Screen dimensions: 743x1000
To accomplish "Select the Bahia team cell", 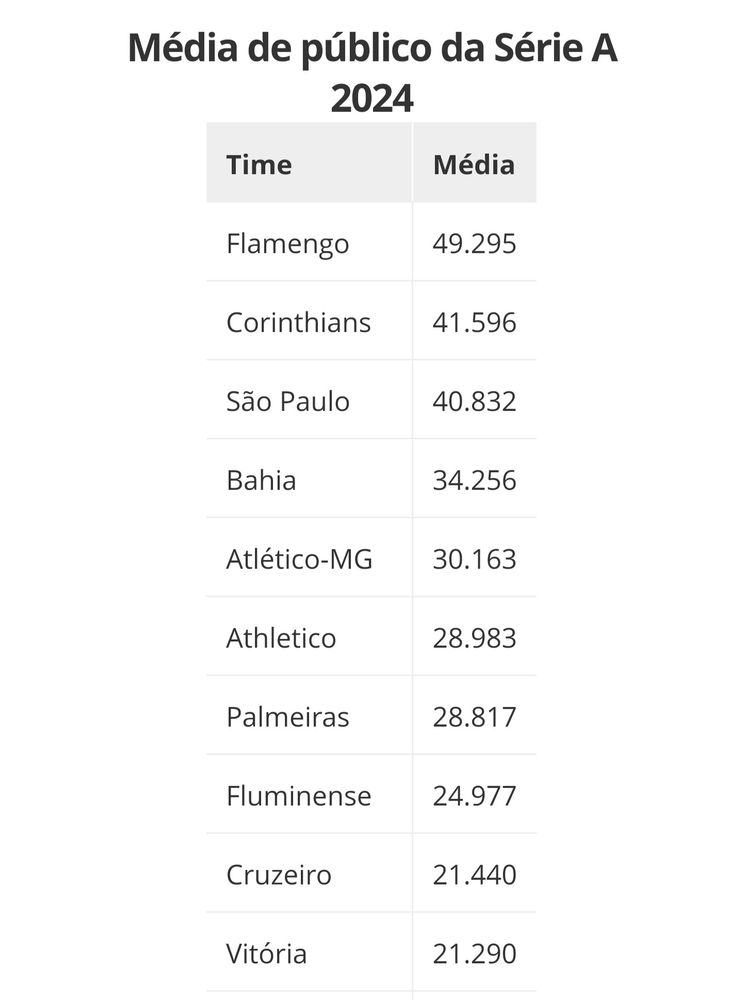I will tap(261, 480).
